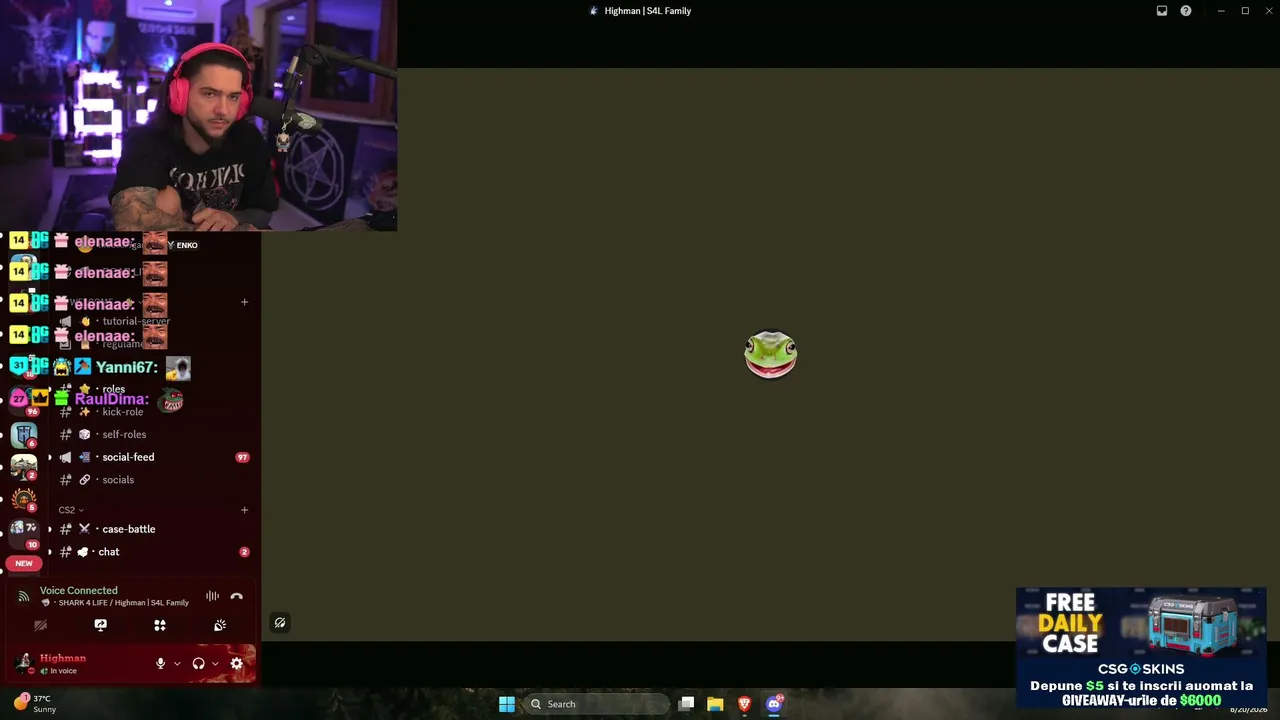
Task: Start an activity from voice panel
Action: click(x=160, y=625)
